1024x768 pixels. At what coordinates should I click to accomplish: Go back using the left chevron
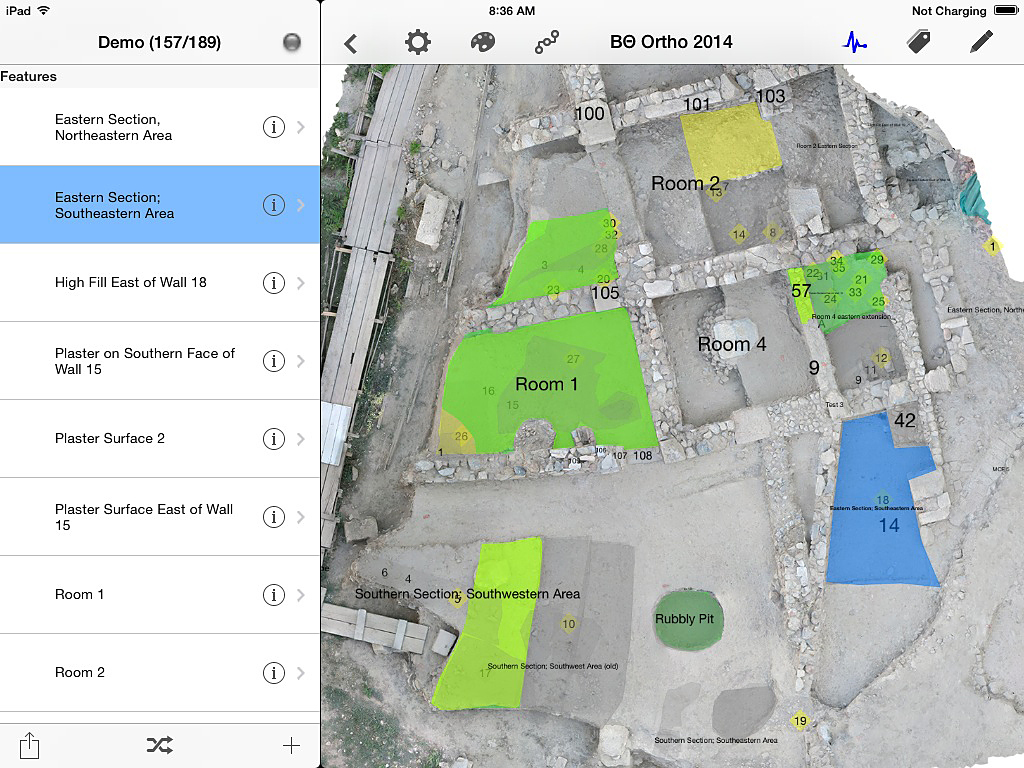tap(351, 43)
